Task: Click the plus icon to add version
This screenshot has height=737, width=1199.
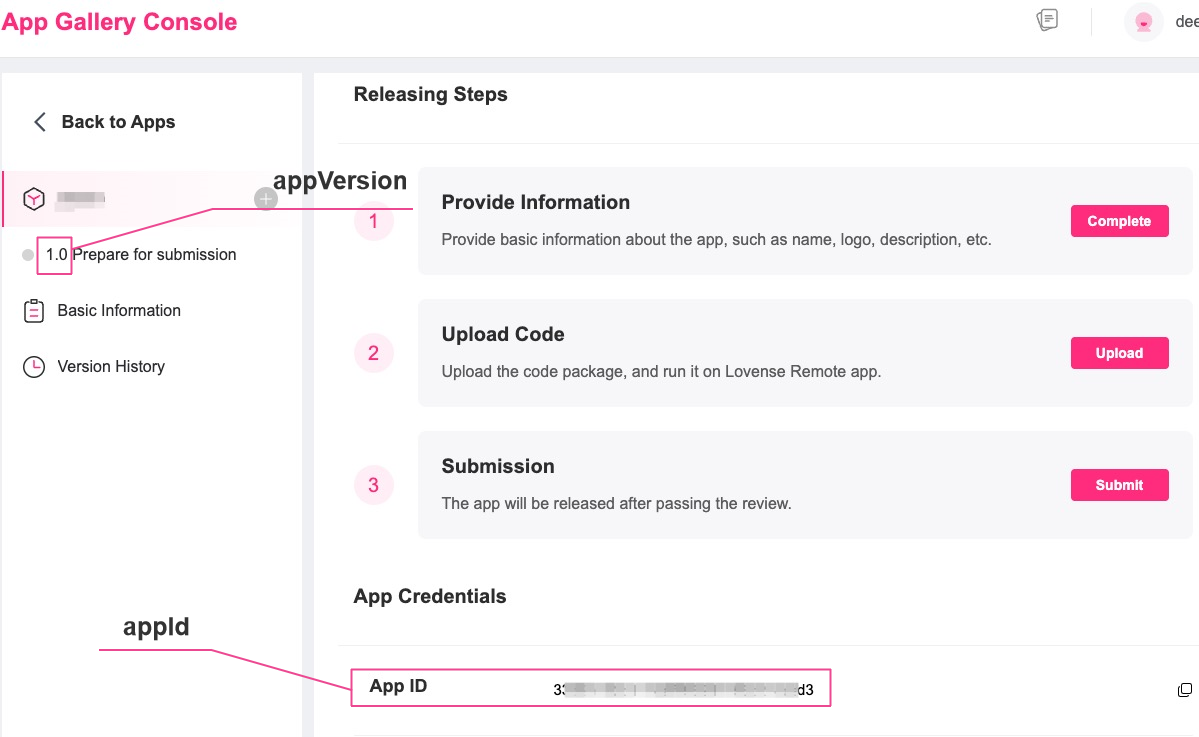Action: coord(265,199)
